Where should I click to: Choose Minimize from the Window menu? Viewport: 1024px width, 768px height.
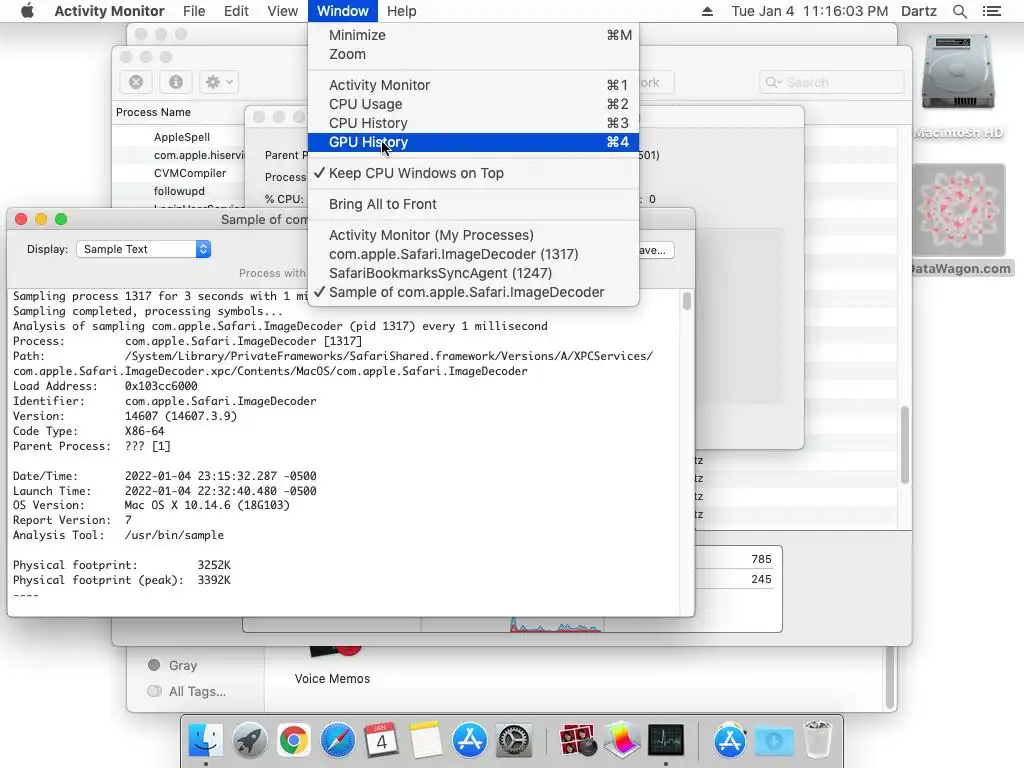coord(473,35)
